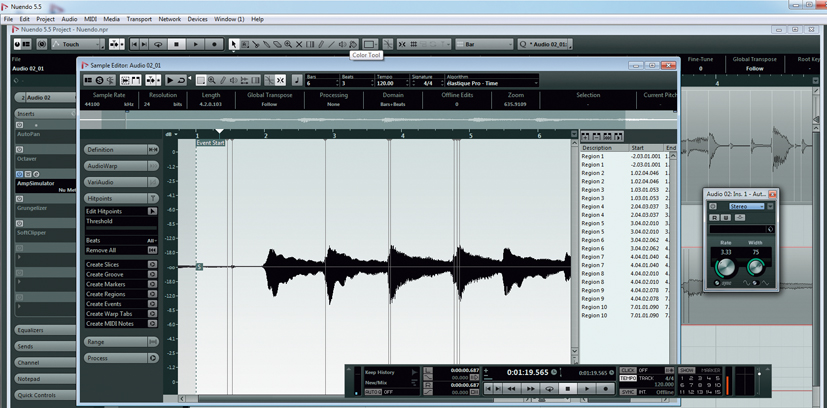Click the SHOW marker button on transport
The height and width of the screenshot is (408, 827).
[687, 371]
